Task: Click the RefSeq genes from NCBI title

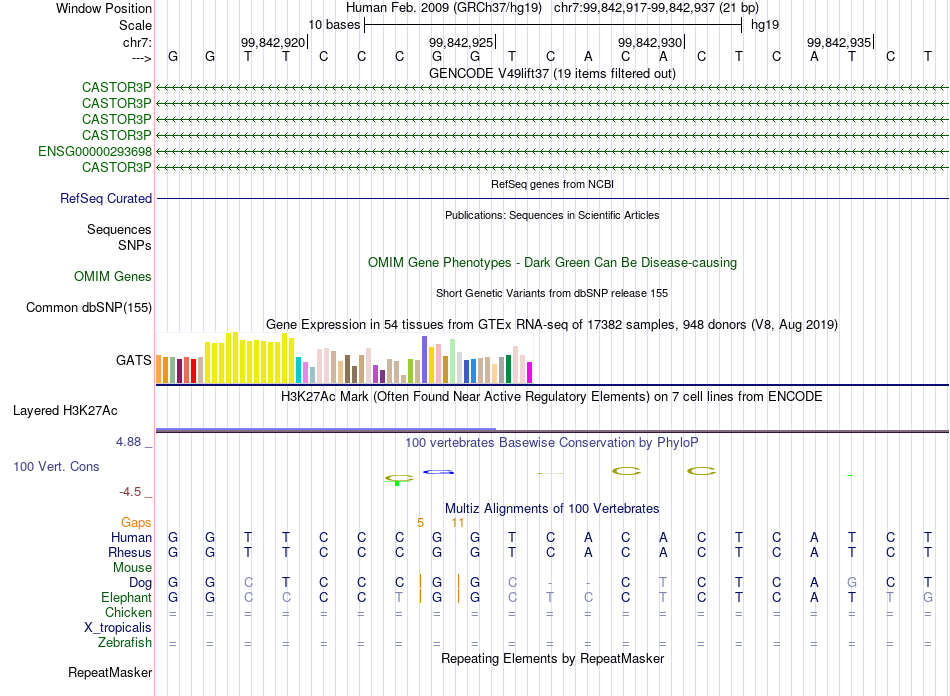Action: (553, 184)
